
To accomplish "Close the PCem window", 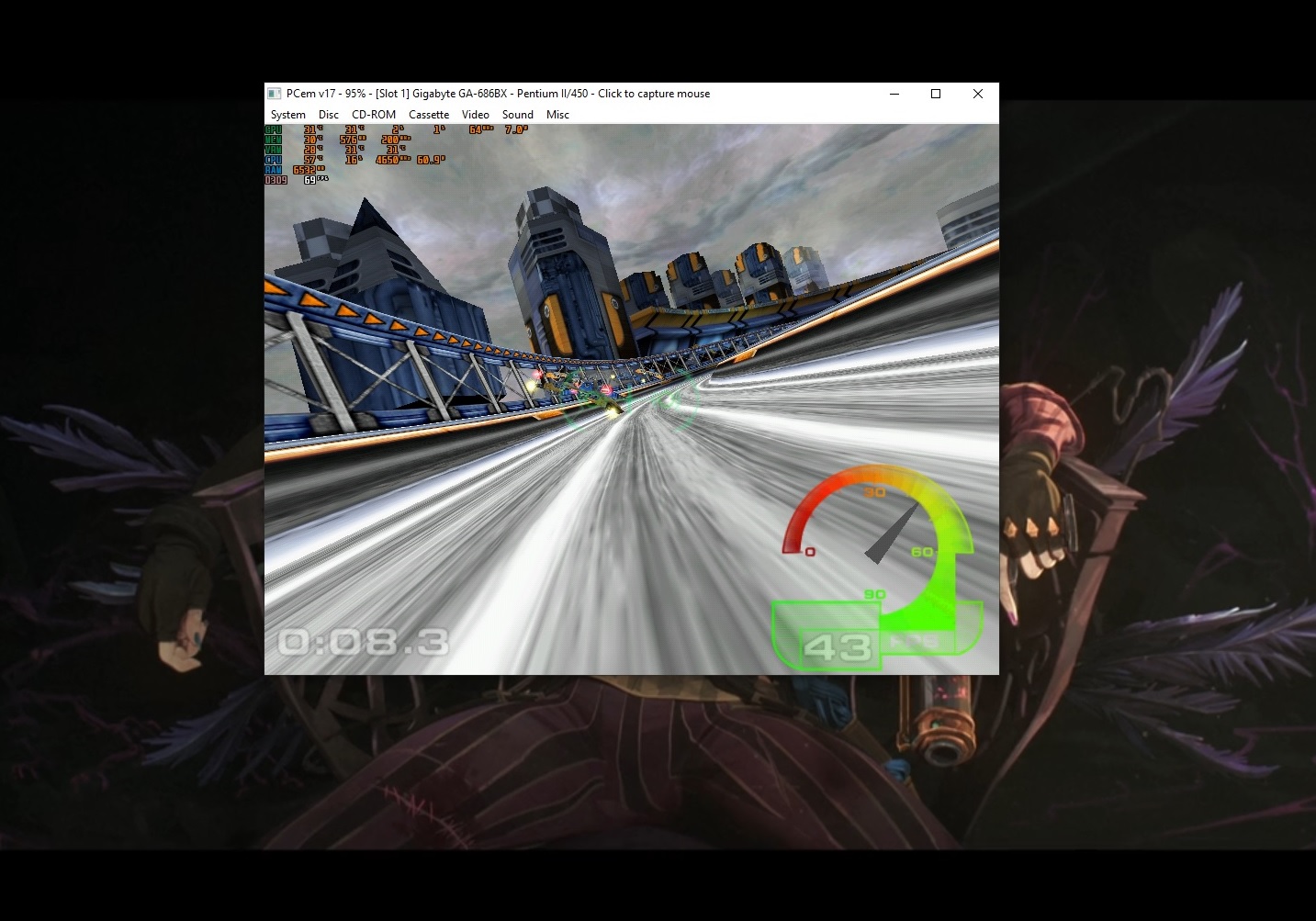I will click(x=978, y=94).
